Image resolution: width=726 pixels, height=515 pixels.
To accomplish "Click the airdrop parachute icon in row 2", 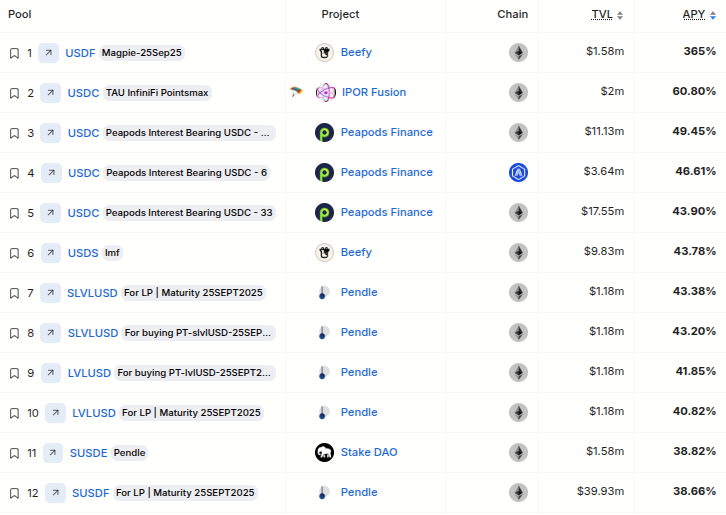I will click(x=296, y=91).
